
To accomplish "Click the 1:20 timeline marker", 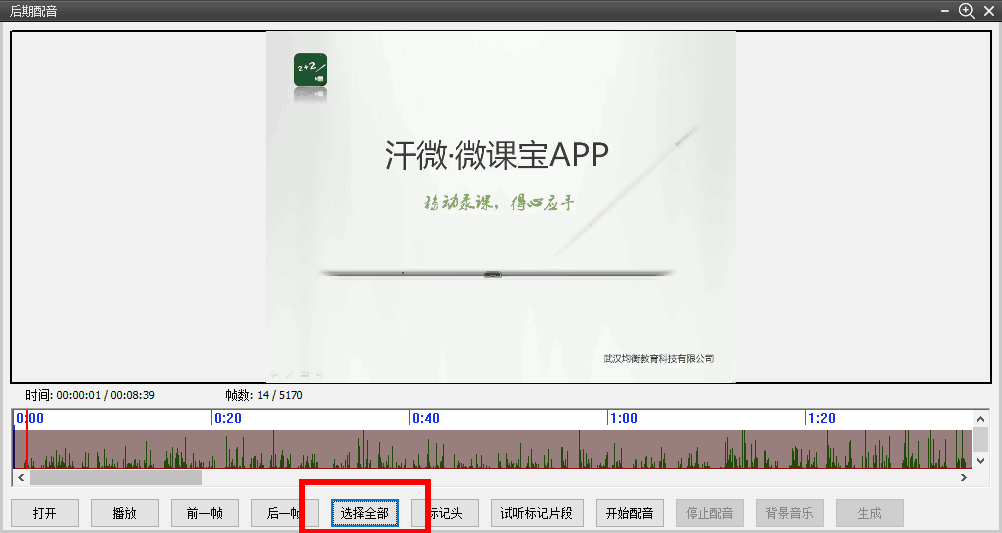I will click(822, 419).
